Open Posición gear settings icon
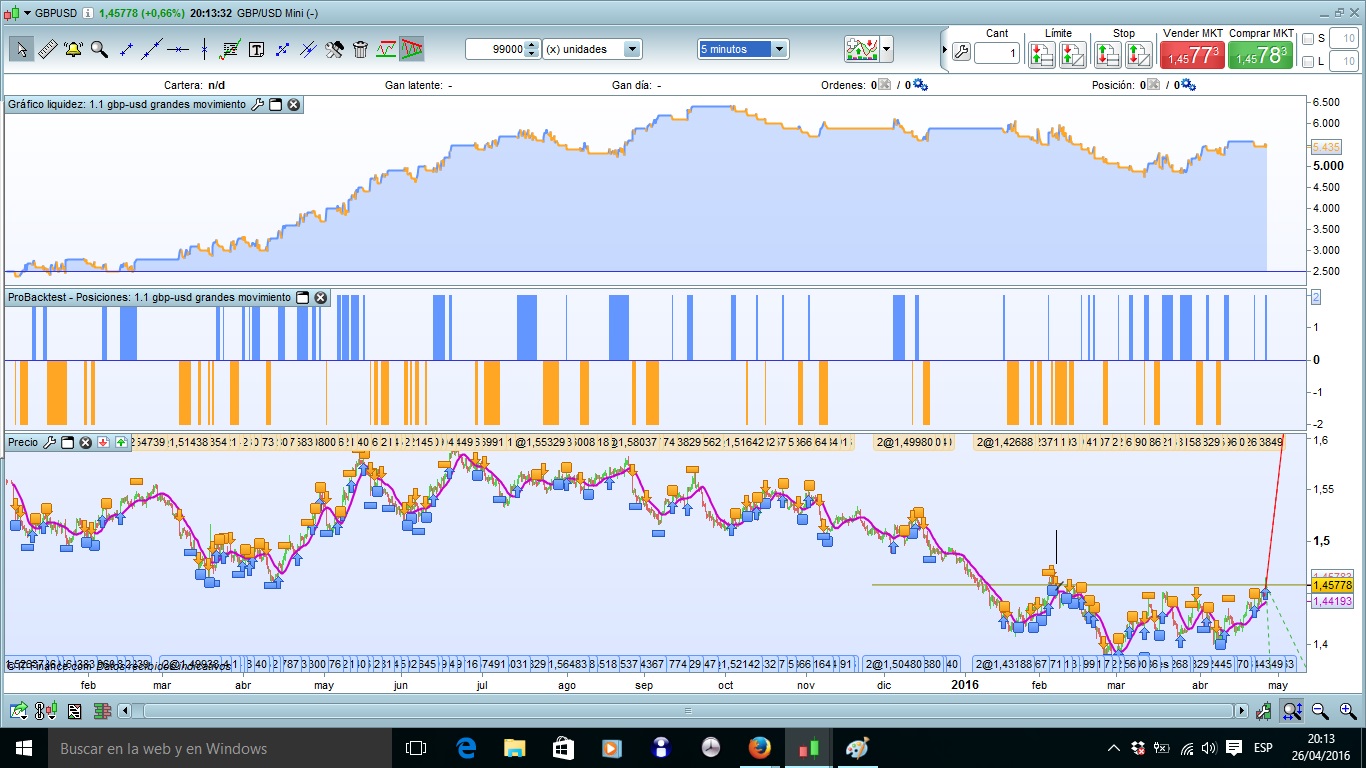The image size is (1366, 768). click(x=1188, y=85)
